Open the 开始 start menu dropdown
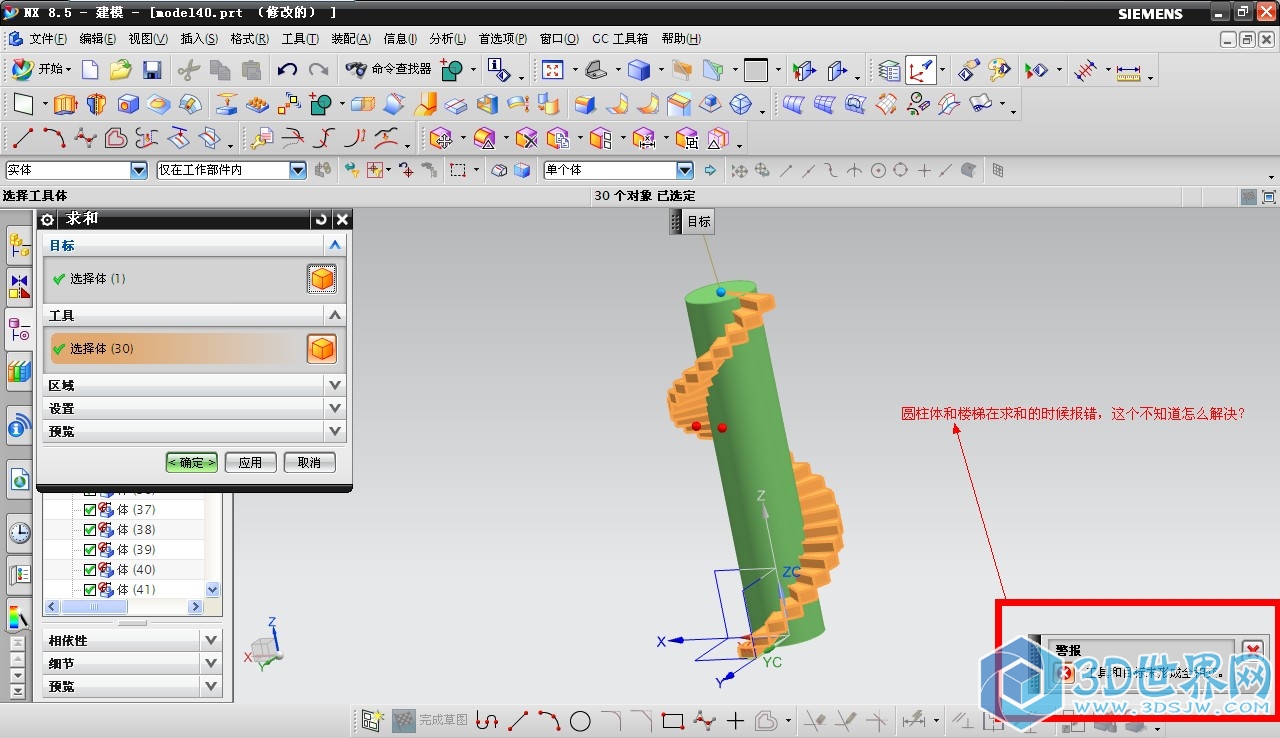Image resolution: width=1280 pixels, height=738 pixels. [42, 69]
